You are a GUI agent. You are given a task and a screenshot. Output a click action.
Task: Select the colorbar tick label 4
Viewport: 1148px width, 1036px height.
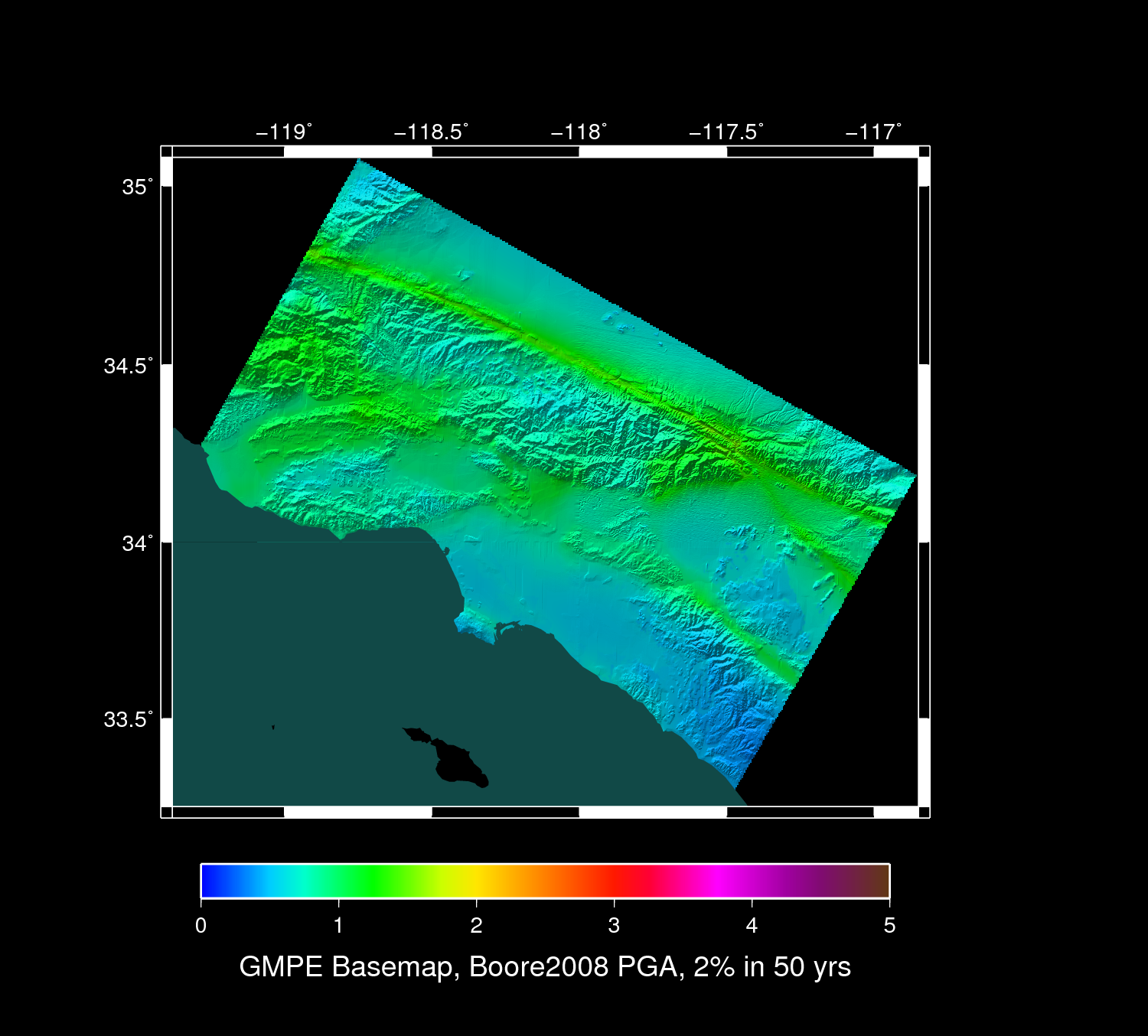point(752,926)
